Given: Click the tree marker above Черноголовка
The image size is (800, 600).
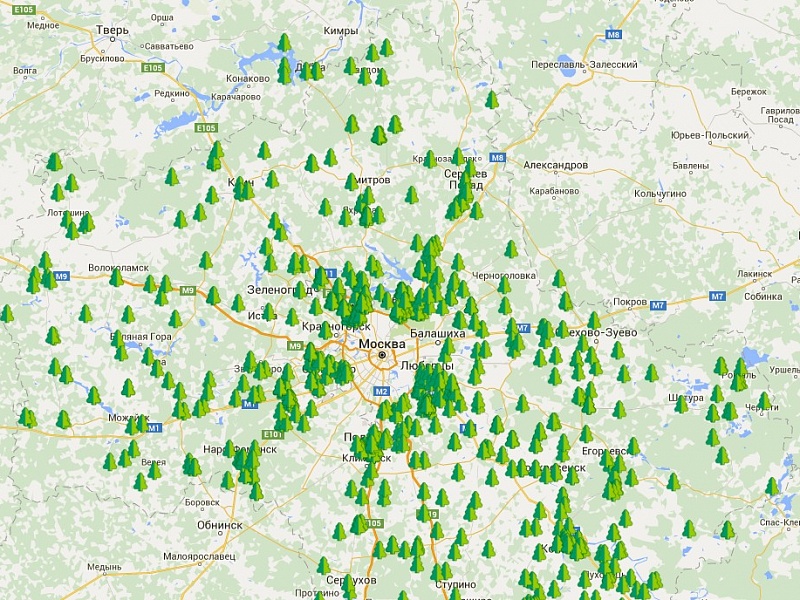Looking at the screenshot, I should click(x=511, y=249).
